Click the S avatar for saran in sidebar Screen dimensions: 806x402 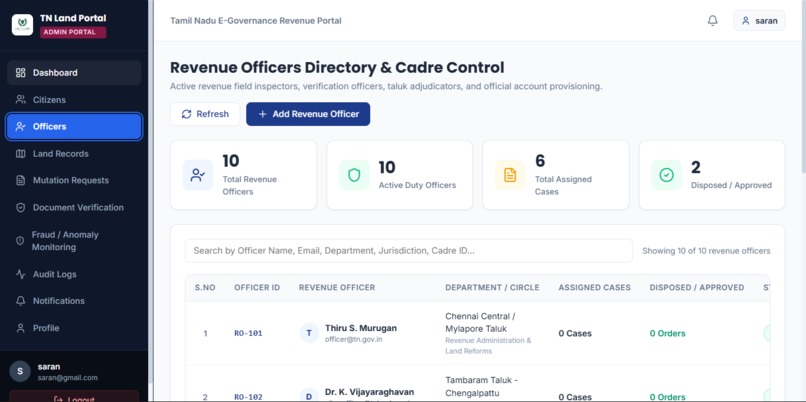[x=20, y=371]
